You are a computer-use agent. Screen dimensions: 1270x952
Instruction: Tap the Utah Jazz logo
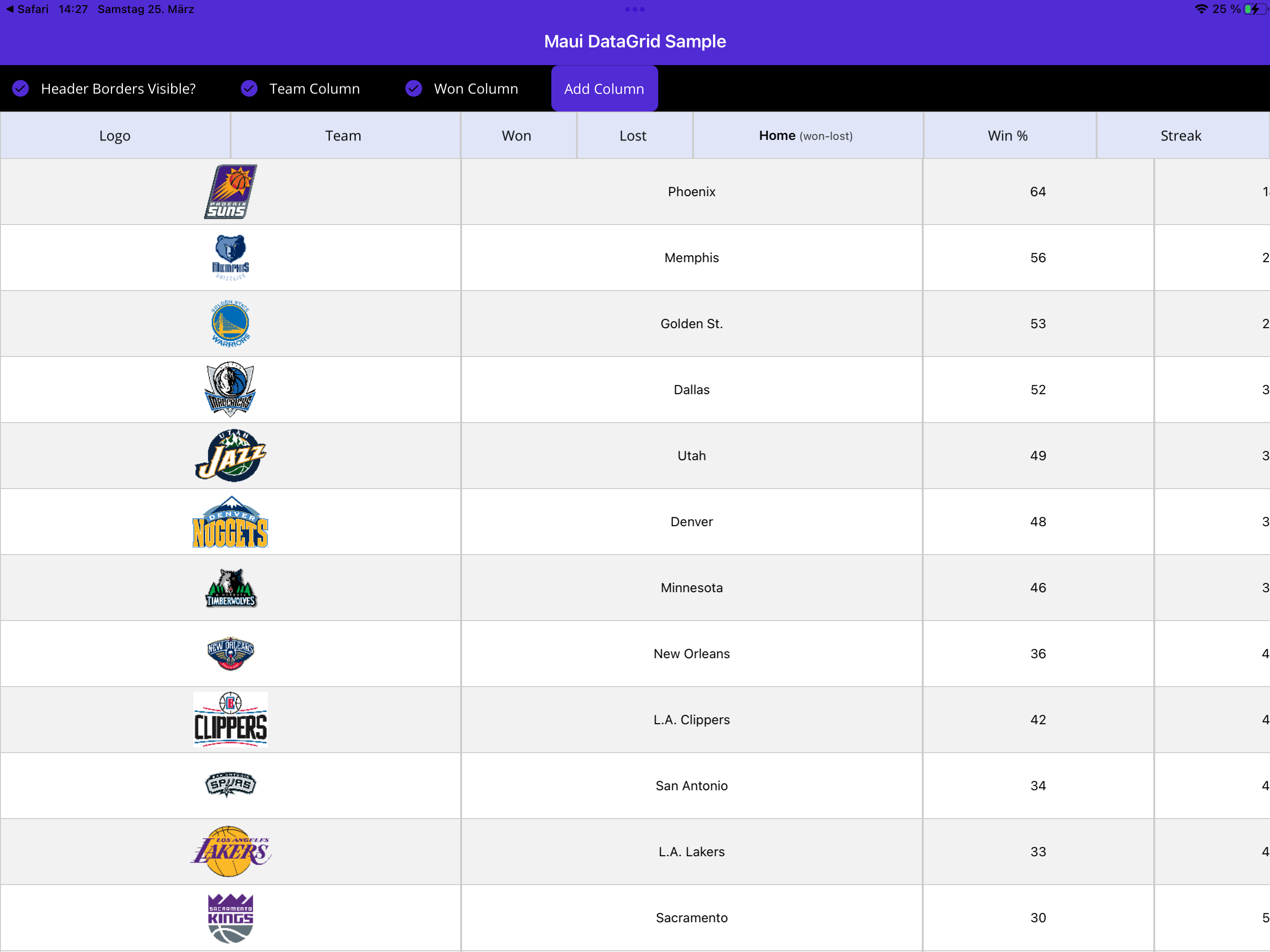(230, 456)
